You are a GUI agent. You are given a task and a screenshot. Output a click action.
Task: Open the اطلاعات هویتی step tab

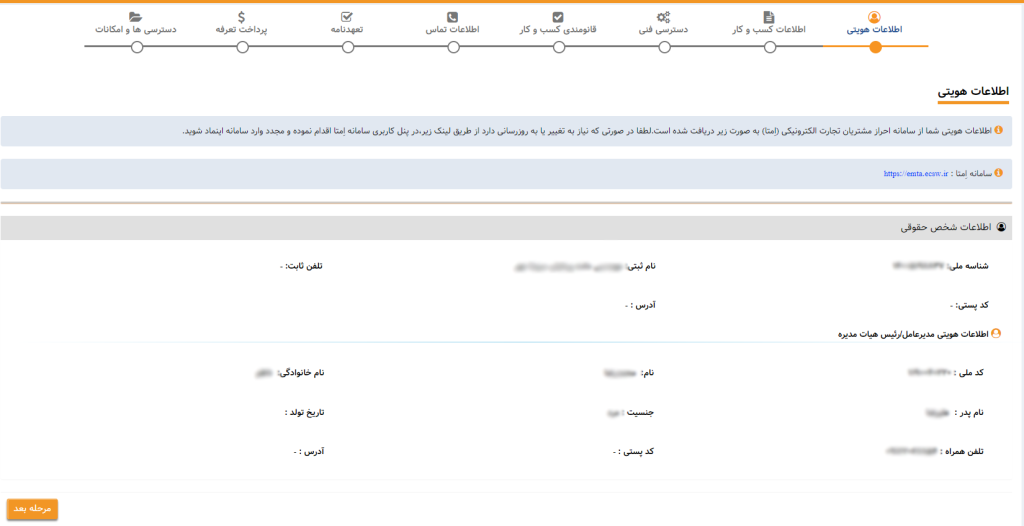click(x=874, y=30)
